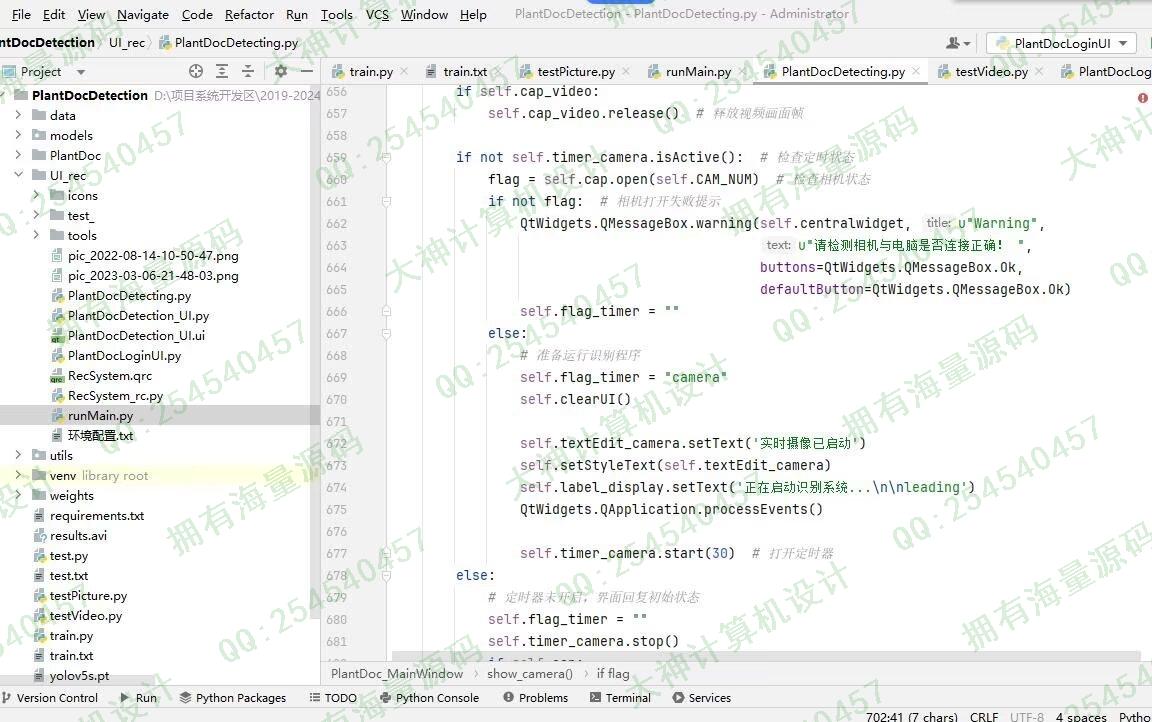Open the Python Packages tool window

[233, 698]
